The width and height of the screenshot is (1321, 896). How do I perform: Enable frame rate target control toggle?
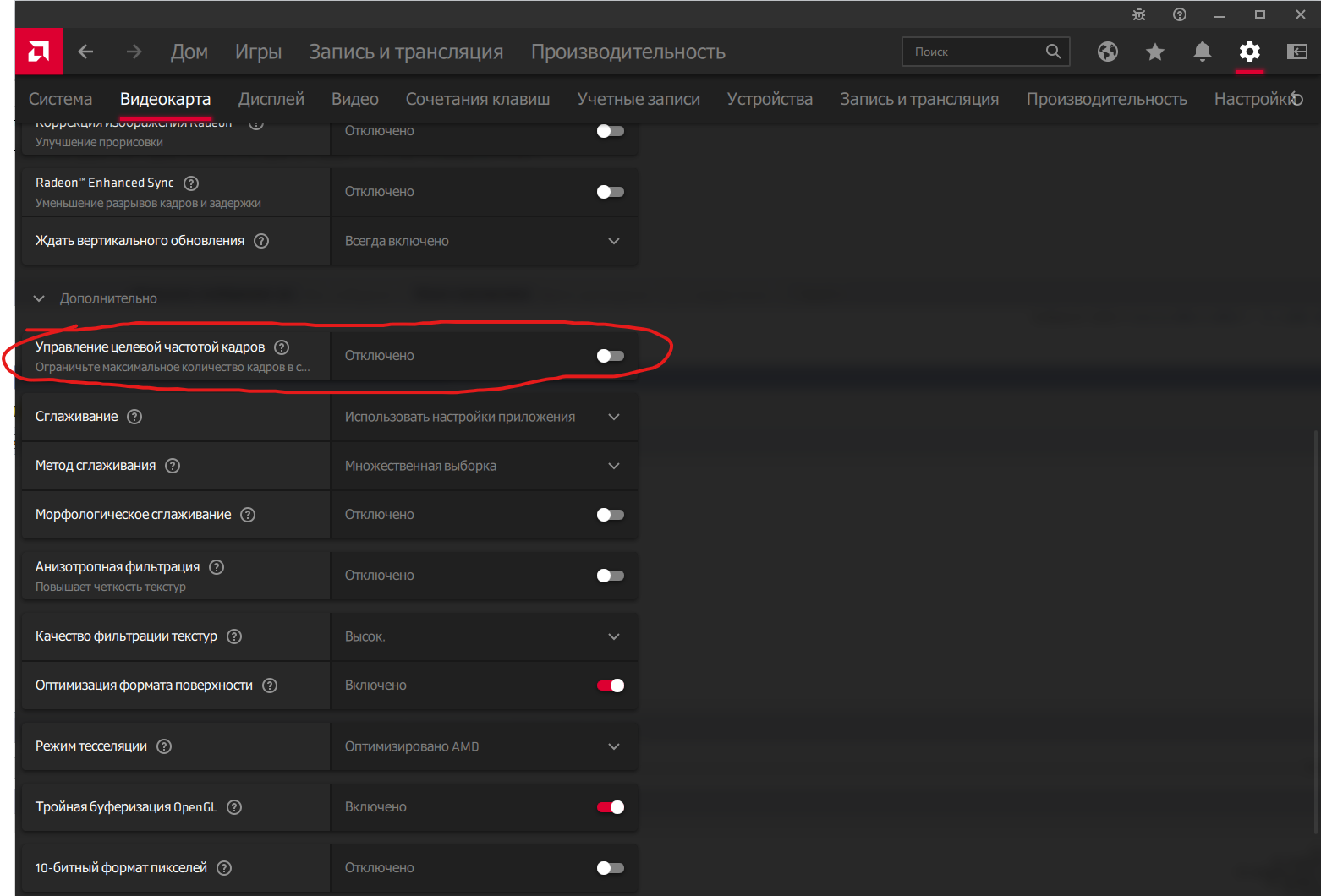point(610,356)
